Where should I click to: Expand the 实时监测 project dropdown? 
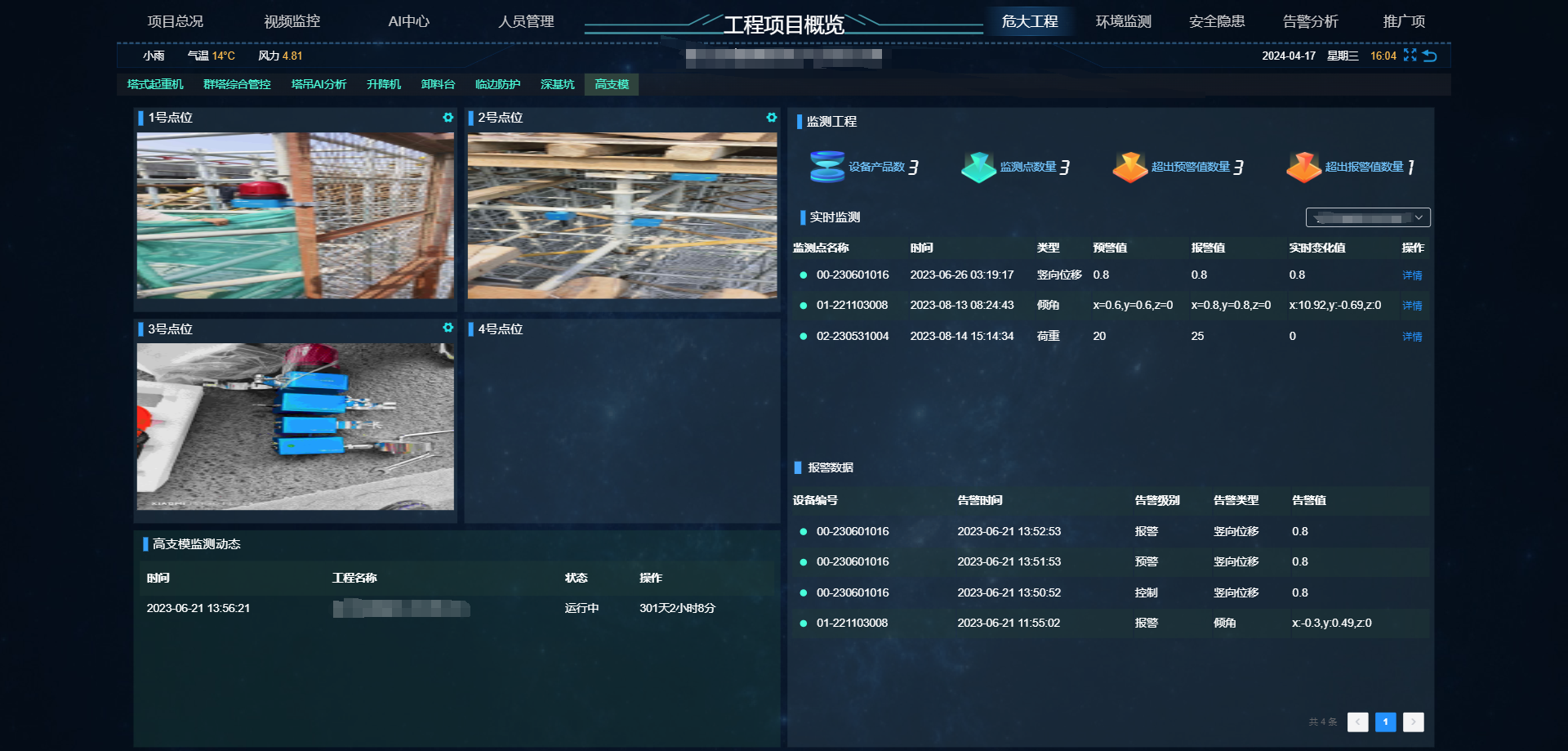pyautogui.click(x=1368, y=217)
